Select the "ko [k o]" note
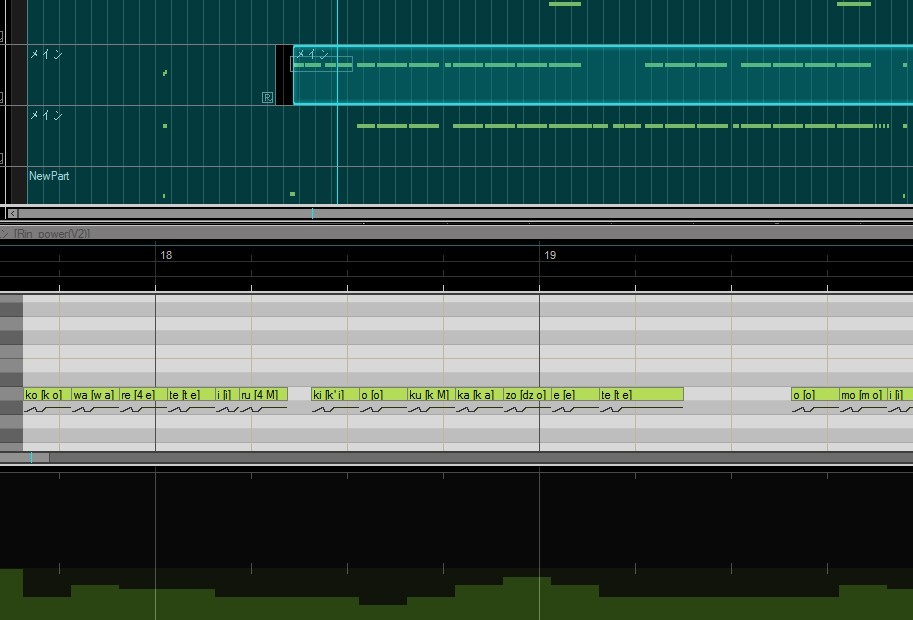 pyautogui.click(x=47, y=395)
